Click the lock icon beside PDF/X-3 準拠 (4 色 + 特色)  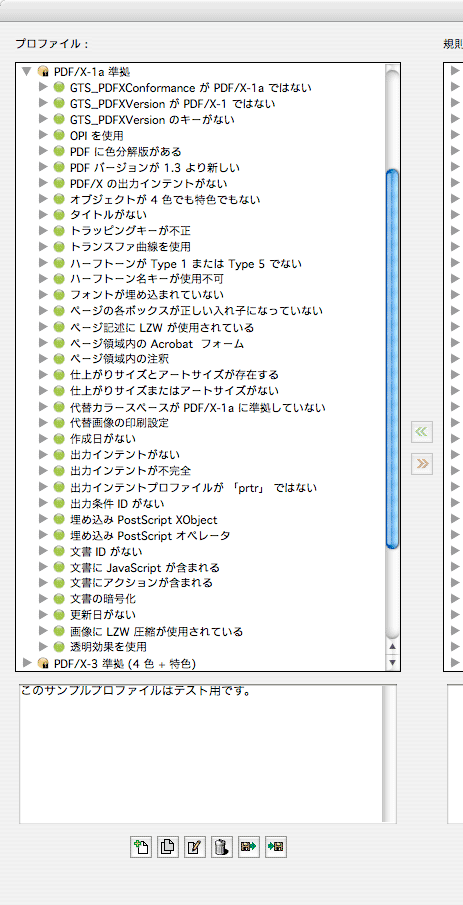pos(42,663)
